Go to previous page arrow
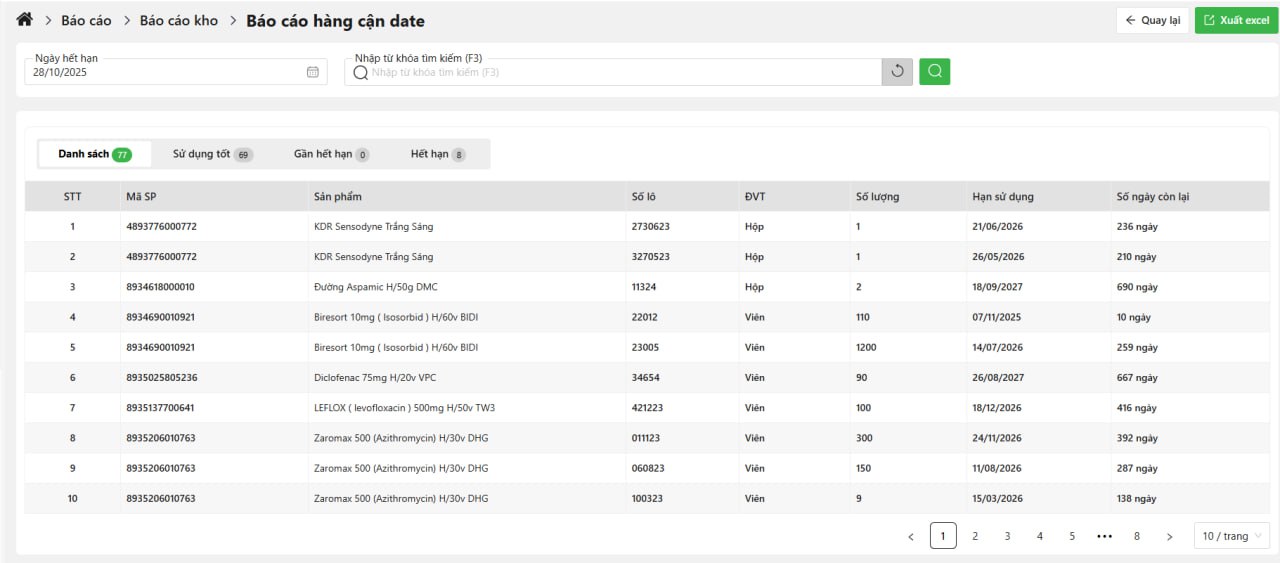The height and width of the screenshot is (563, 1280). [910, 536]
